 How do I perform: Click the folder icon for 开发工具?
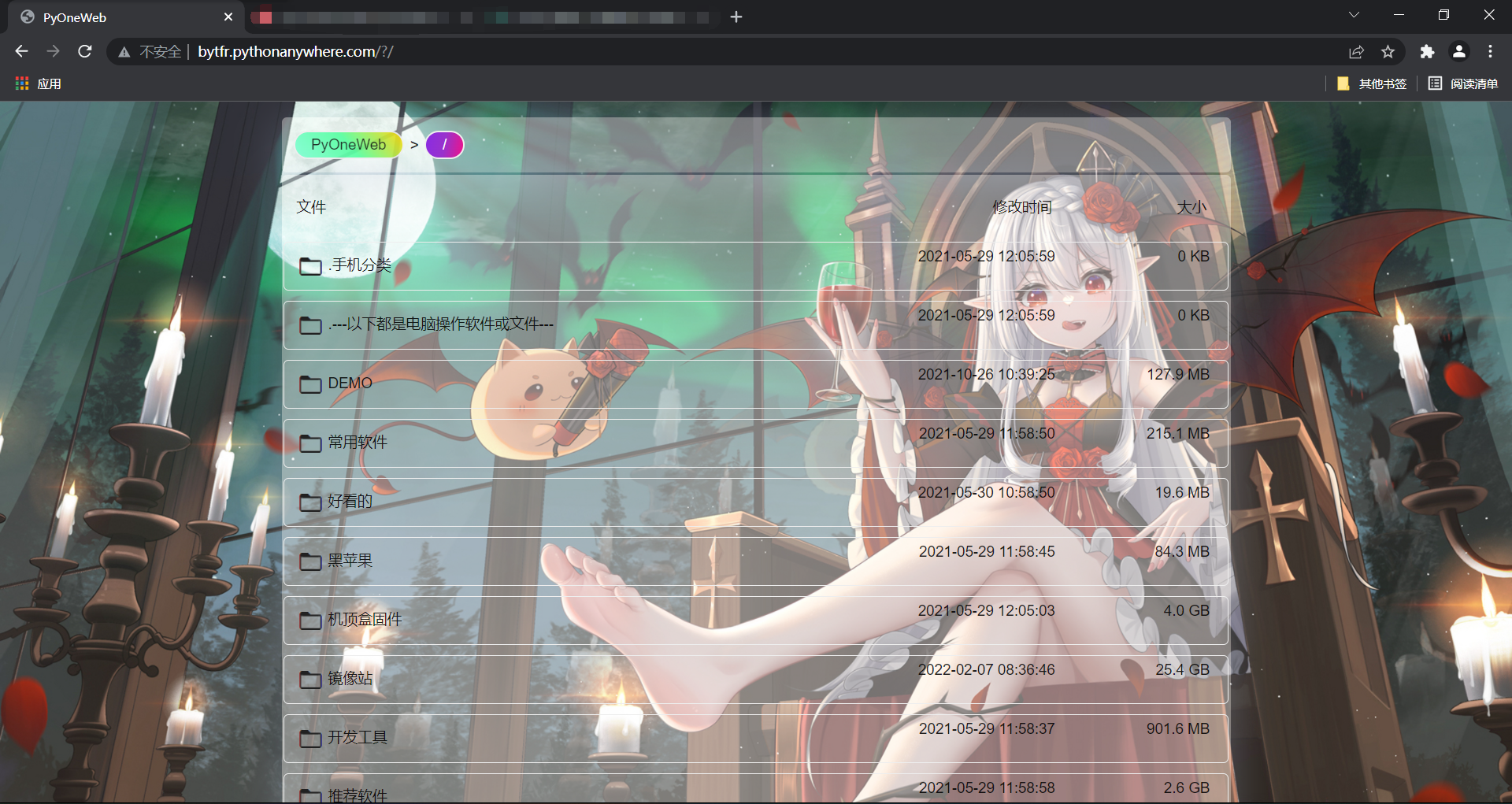(x=310, y=739)
